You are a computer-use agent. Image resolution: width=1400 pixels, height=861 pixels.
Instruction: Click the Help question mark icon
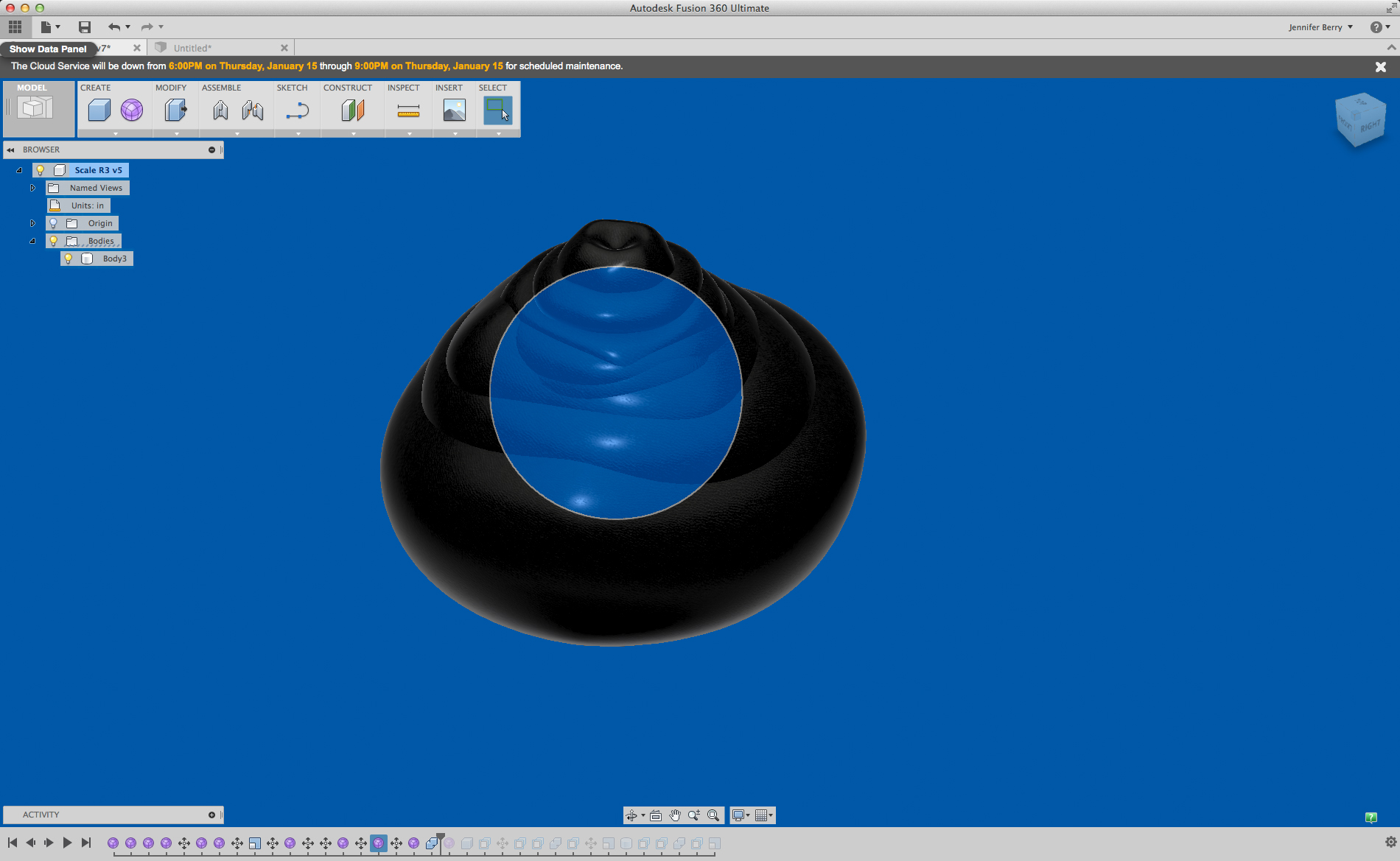[x=1376, y=27]
